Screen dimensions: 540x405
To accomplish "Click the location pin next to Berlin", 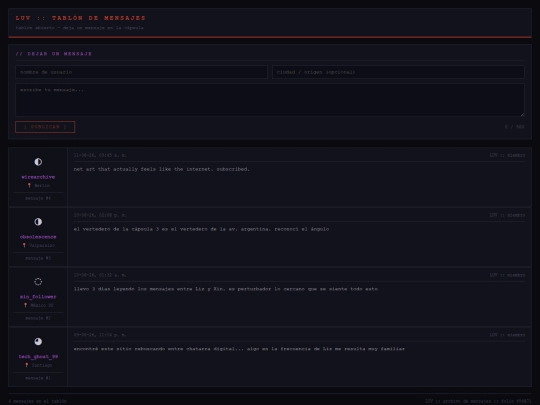I will tap(29, 185).
